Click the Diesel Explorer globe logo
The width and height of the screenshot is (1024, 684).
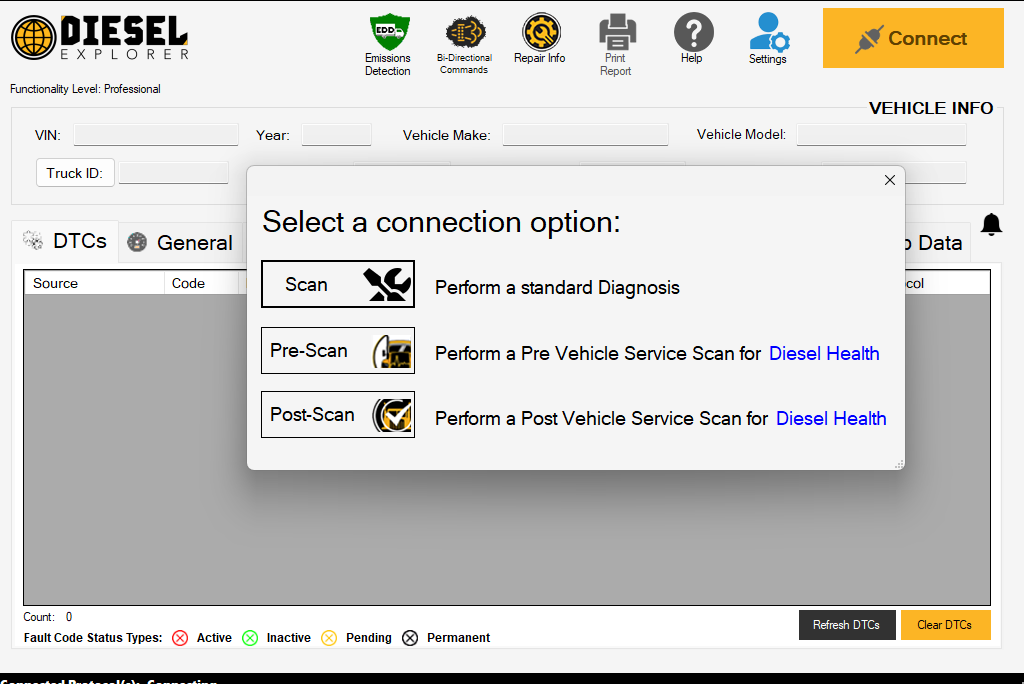point(33,37)
